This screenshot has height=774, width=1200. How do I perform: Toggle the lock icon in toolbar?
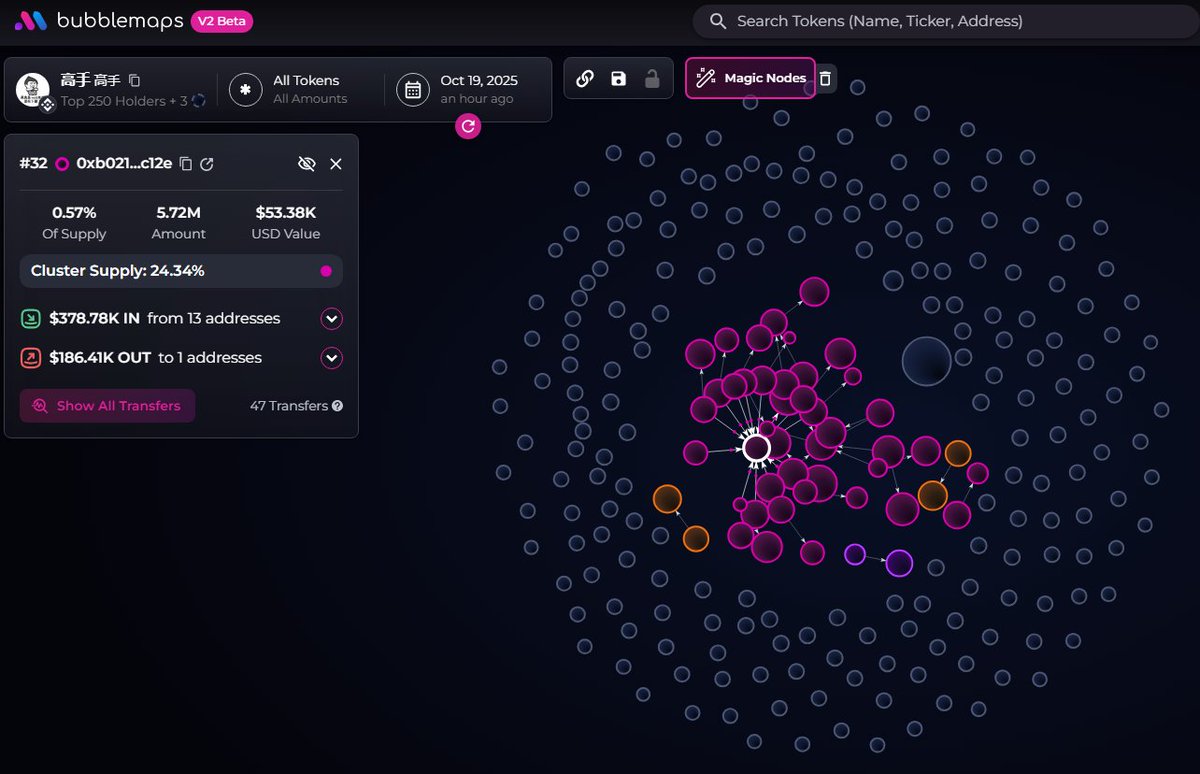tap(652, 78)
